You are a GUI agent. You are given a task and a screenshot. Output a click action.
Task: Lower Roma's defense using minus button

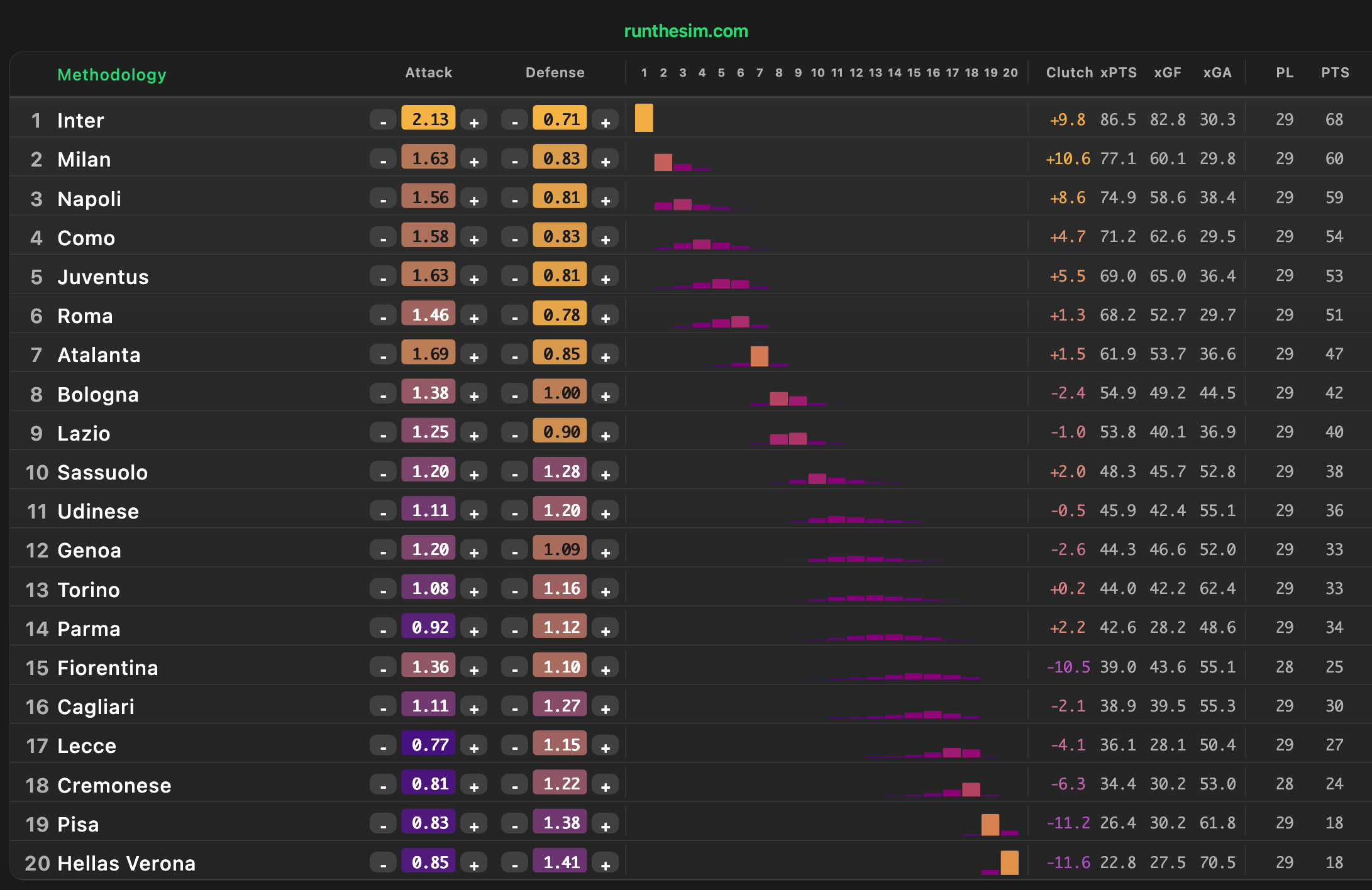(x=515, y=316)
